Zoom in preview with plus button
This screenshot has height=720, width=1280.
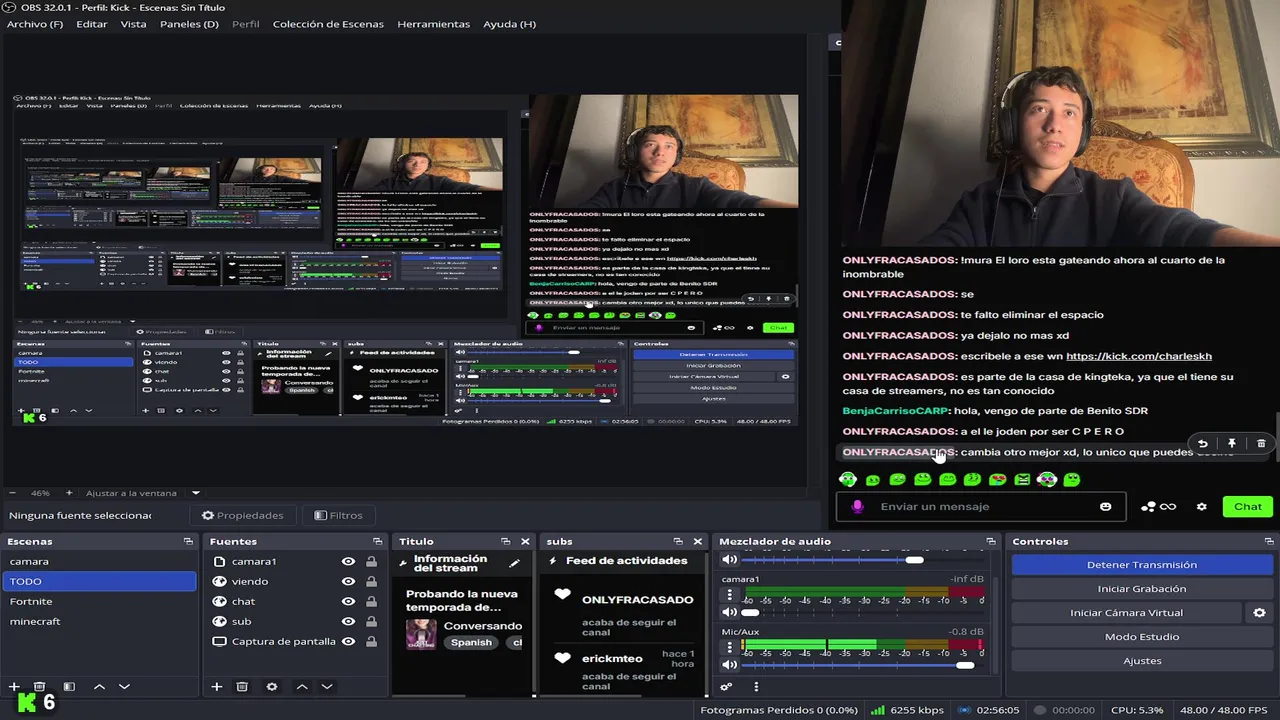coord(69,493)
